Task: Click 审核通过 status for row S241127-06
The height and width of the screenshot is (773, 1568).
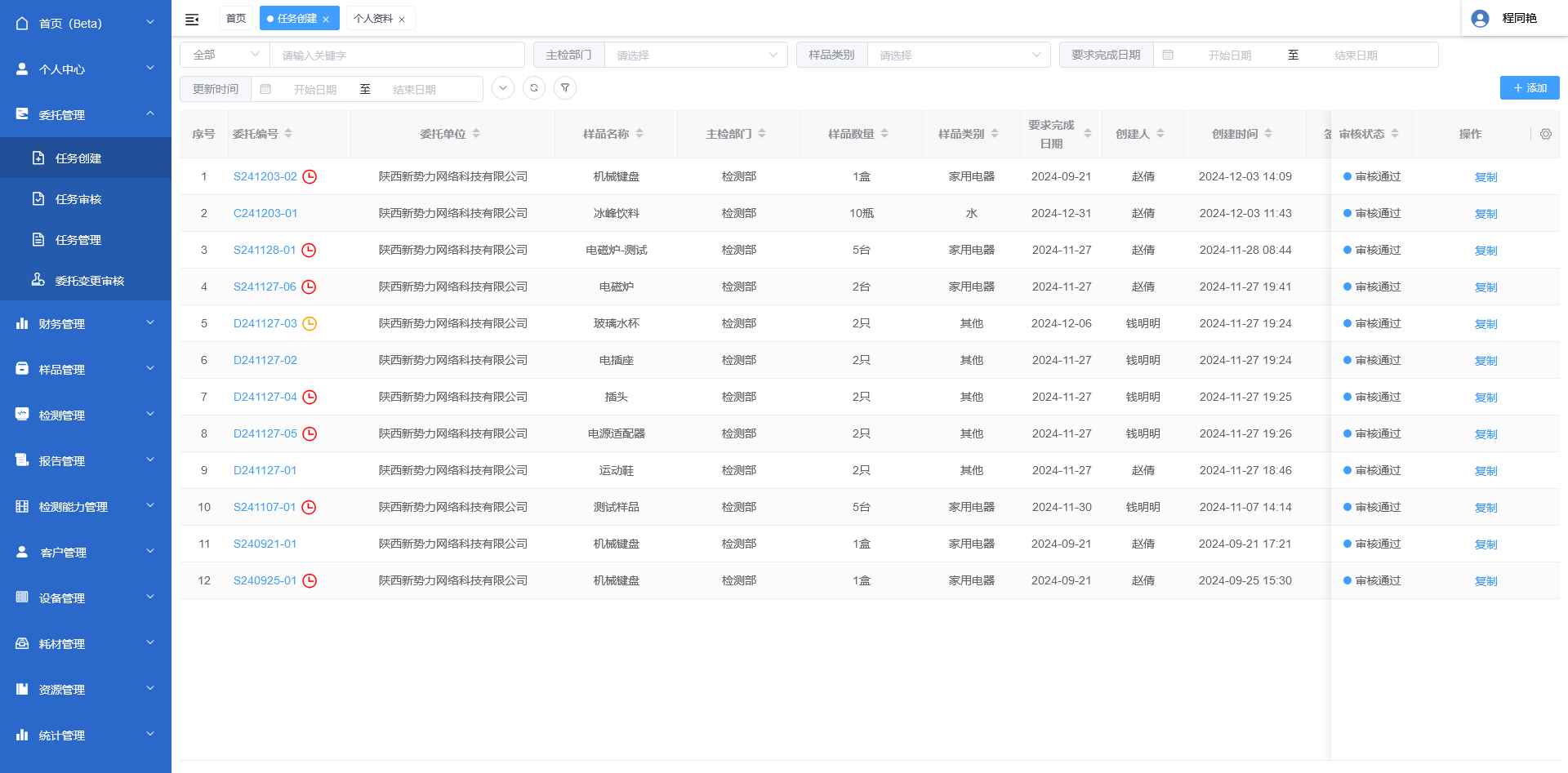Action: pos(1372,287)
